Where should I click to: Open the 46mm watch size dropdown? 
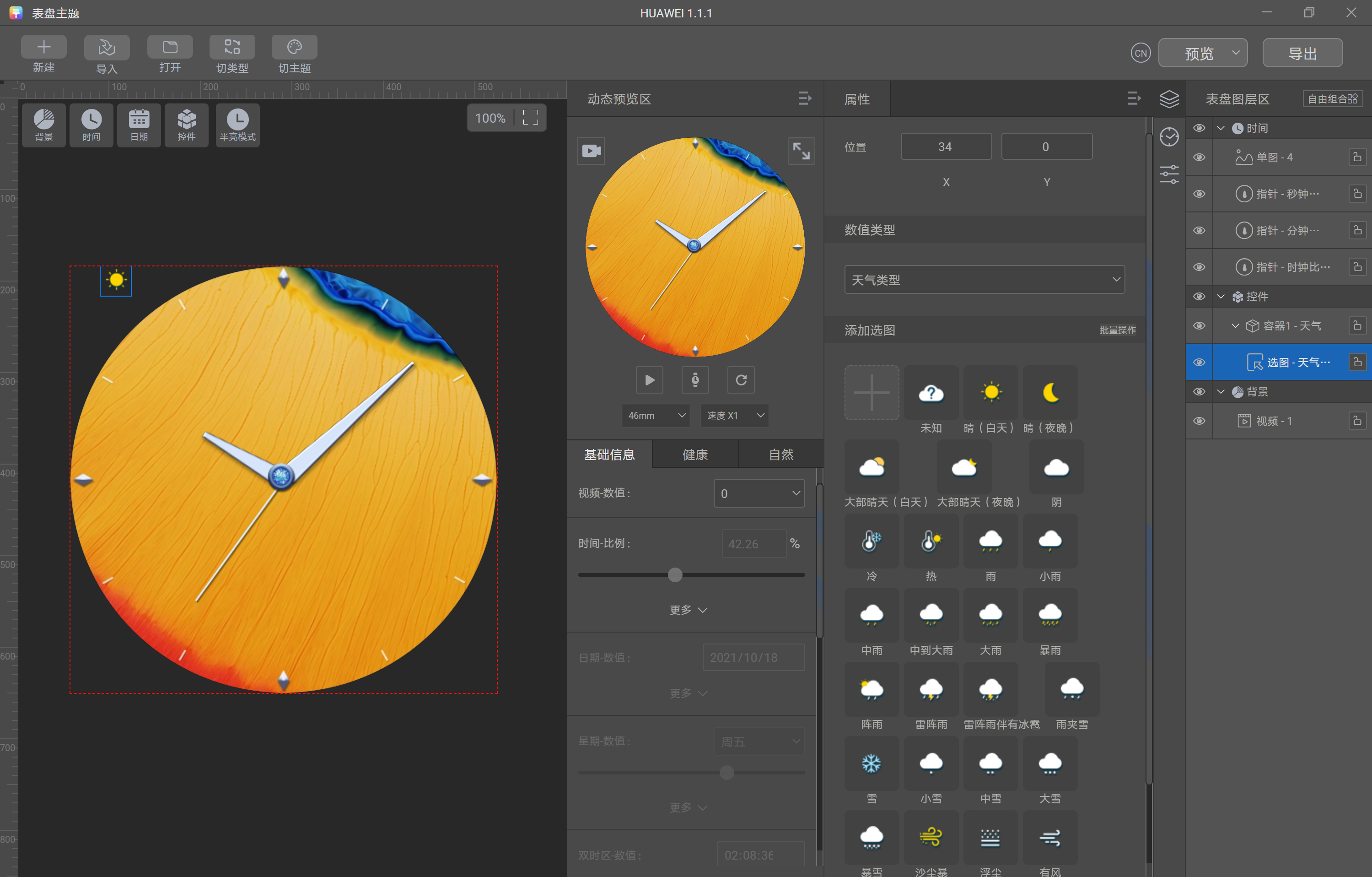(656, 416)
